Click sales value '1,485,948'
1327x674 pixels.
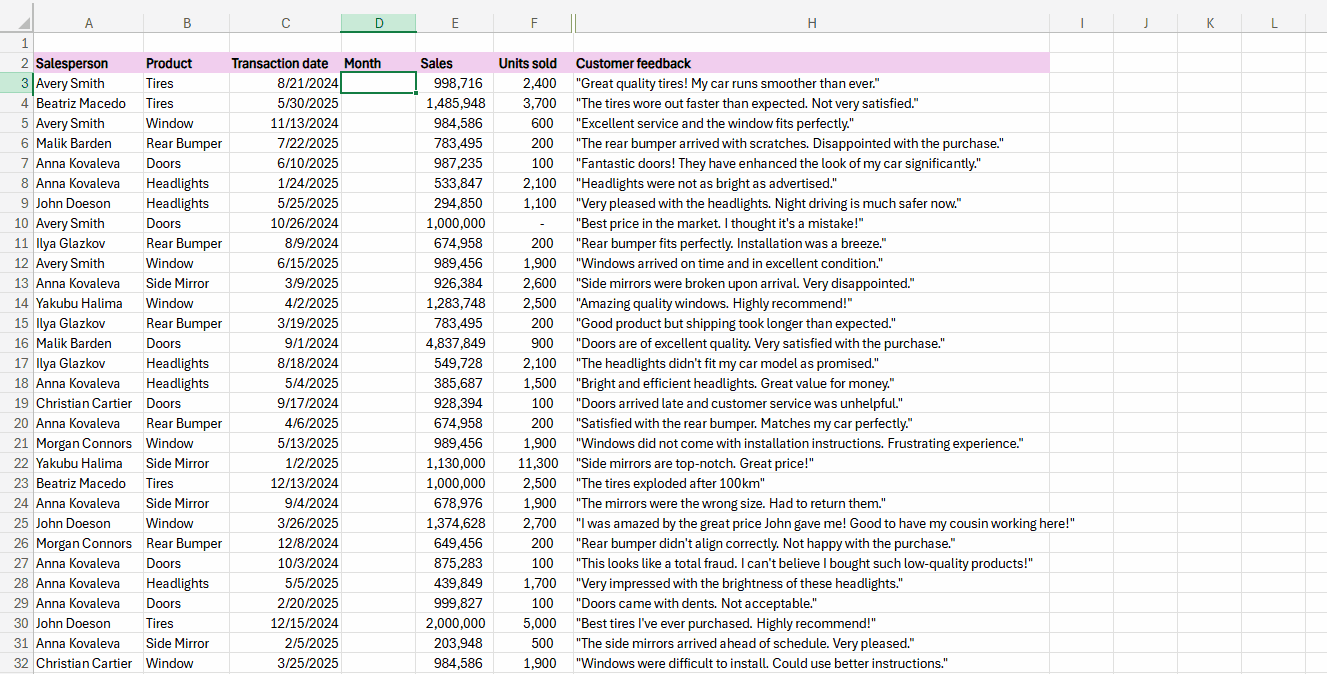[456, 103]
